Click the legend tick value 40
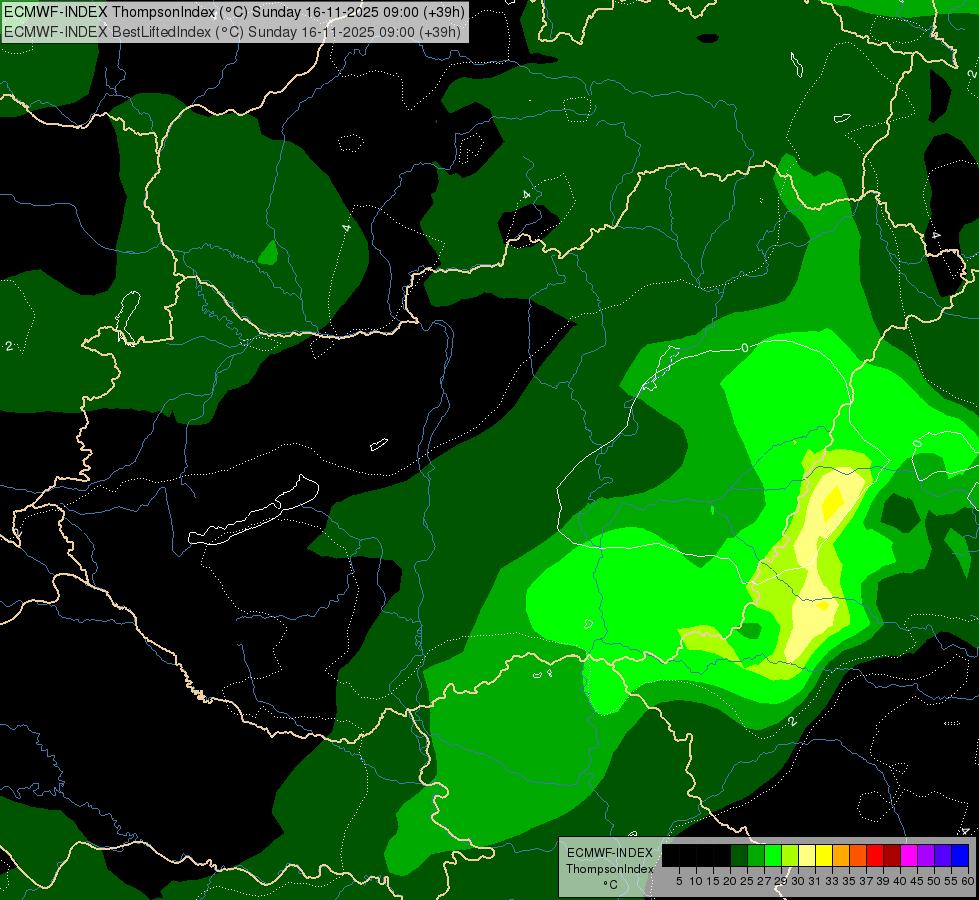Image resolution: width=979 pixels, height=900 pixels. coord(900,881)
